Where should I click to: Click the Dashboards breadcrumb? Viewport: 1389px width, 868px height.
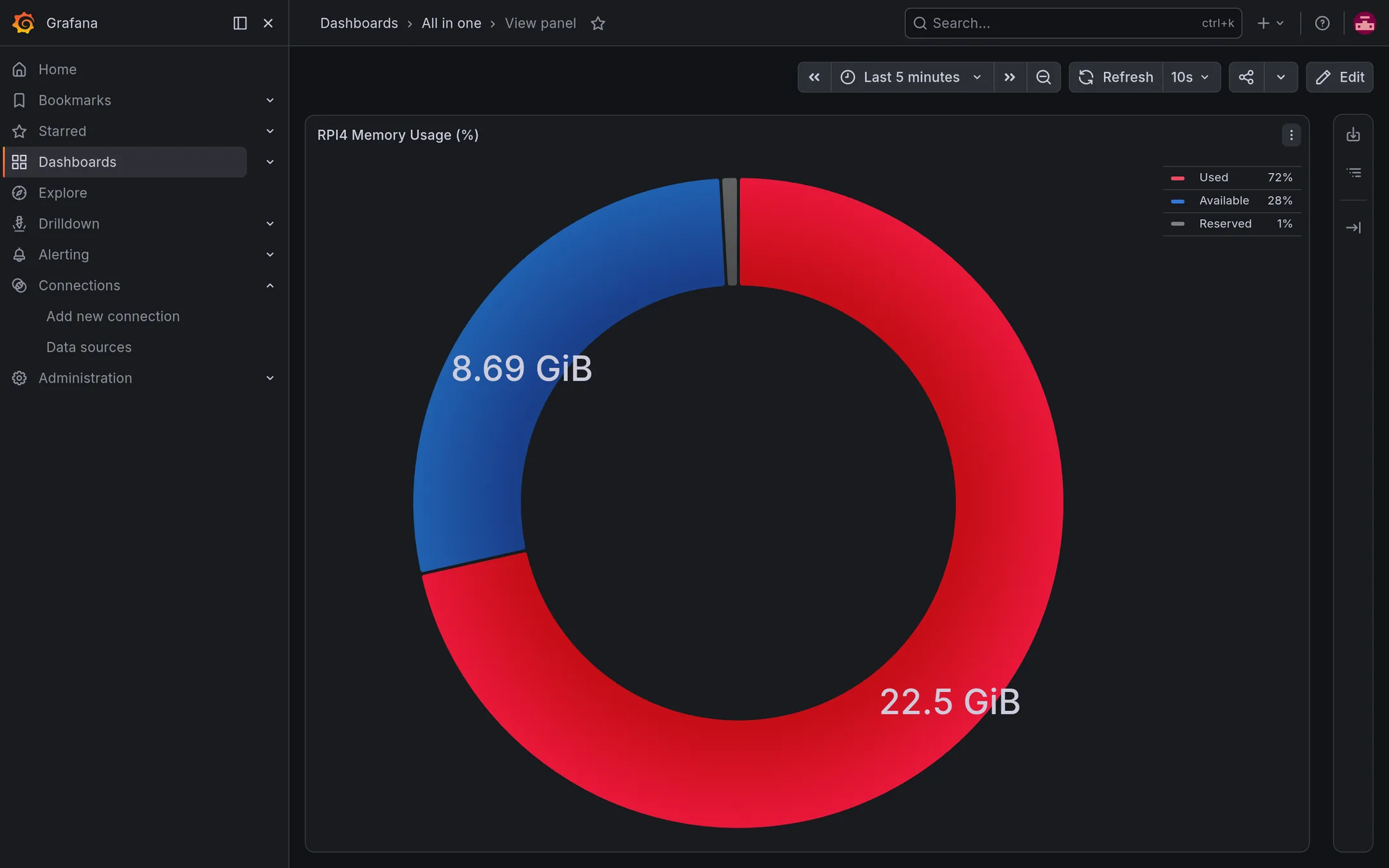(359, 23)
